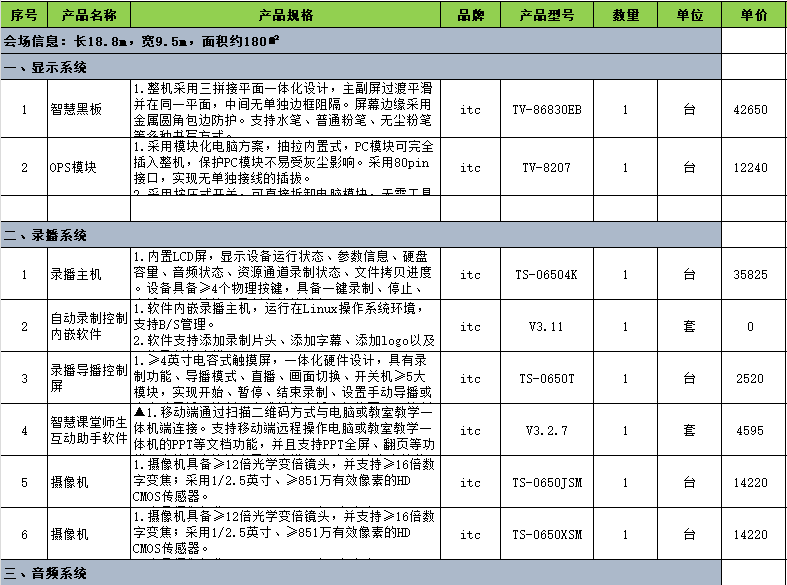This screenshot has width=787, height=585.
Task: Click the 录播主机 product name cell
Action: (89, 274)
